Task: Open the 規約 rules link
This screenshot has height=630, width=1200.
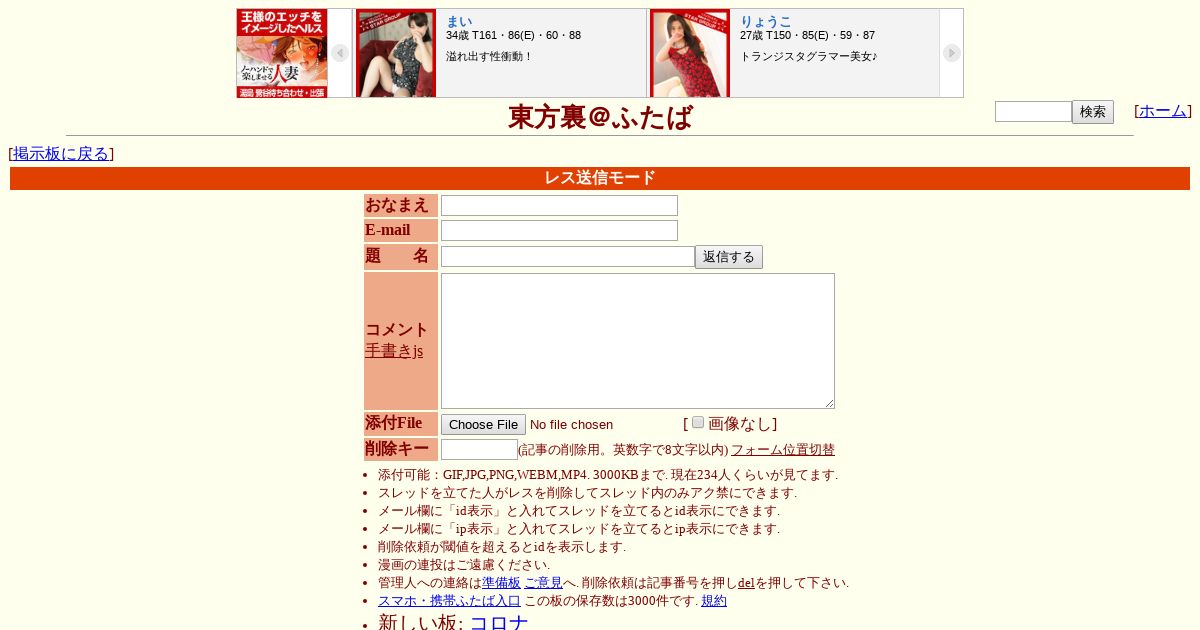Action: pos(714,601)
